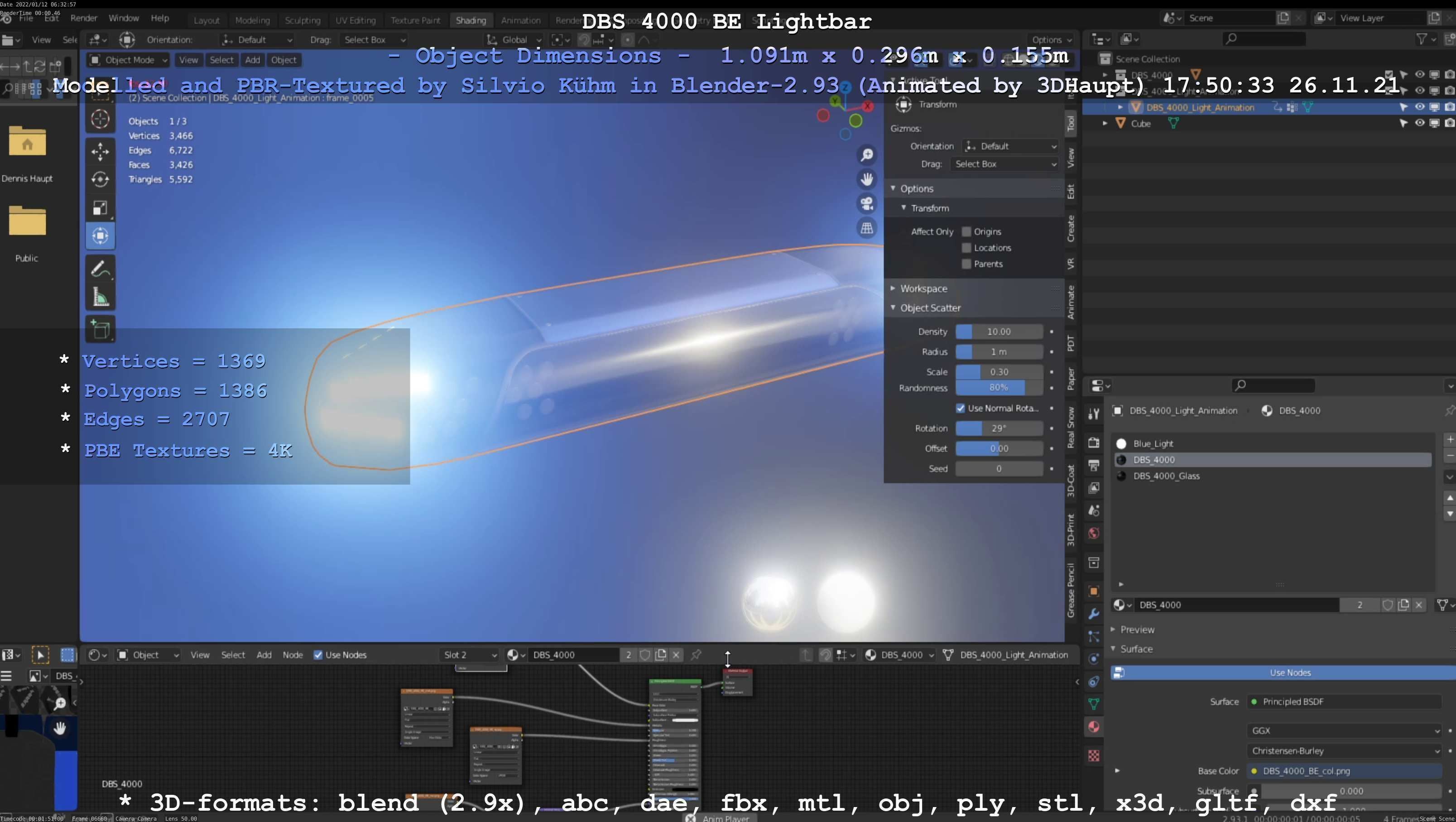Click the Principled BSDF surface field
Image resolution: width=1456 pixels, height=822 pixels.
click(x=1345, y=702)
